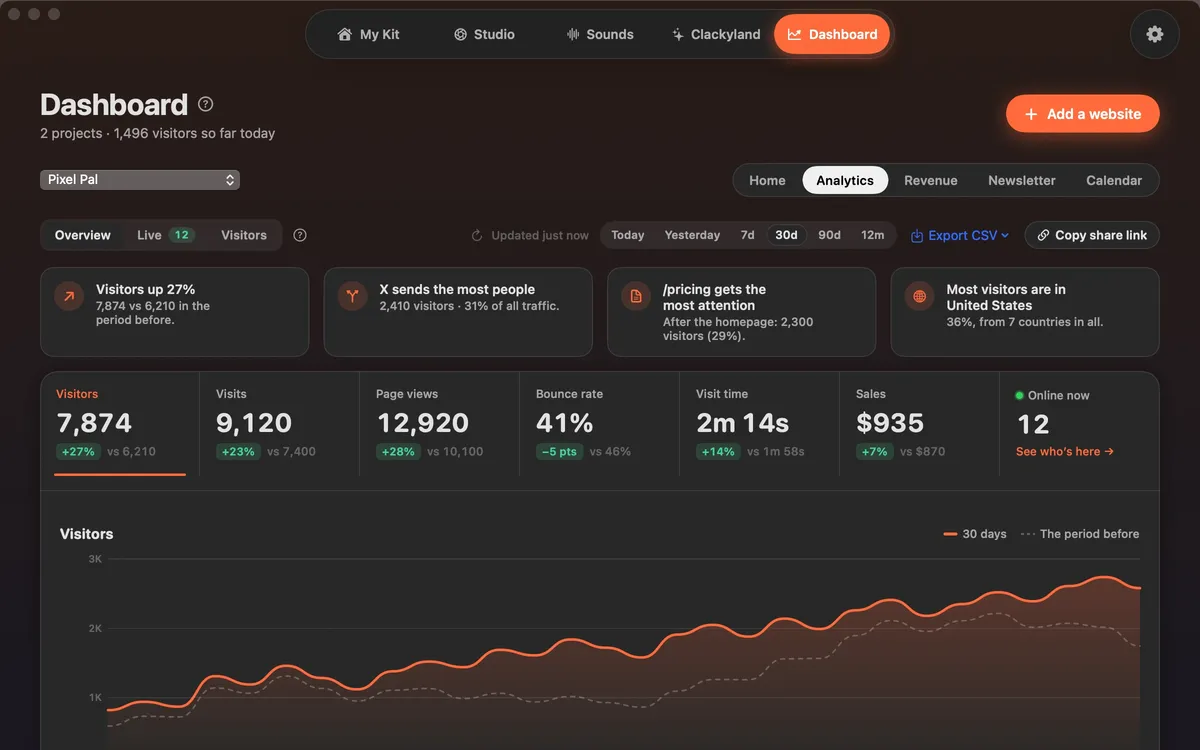Choose the 7d date range
This screenshot has width=1200, height=750.
tap(747, 235)
